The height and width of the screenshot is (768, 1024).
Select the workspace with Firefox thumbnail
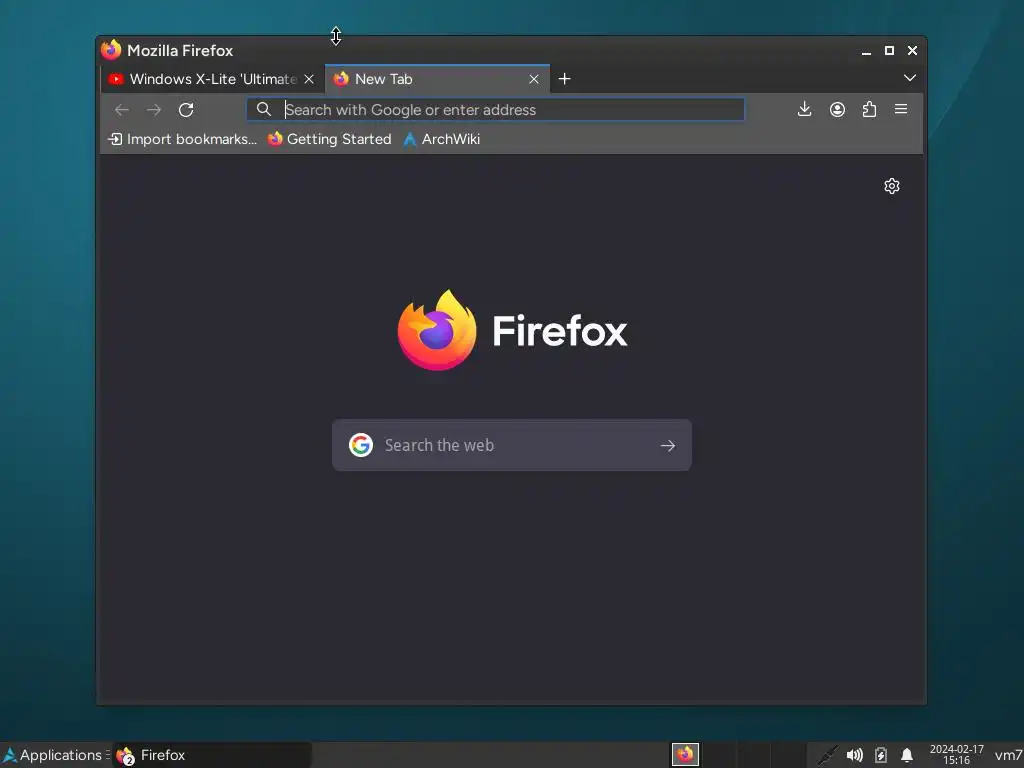[685, 754]
